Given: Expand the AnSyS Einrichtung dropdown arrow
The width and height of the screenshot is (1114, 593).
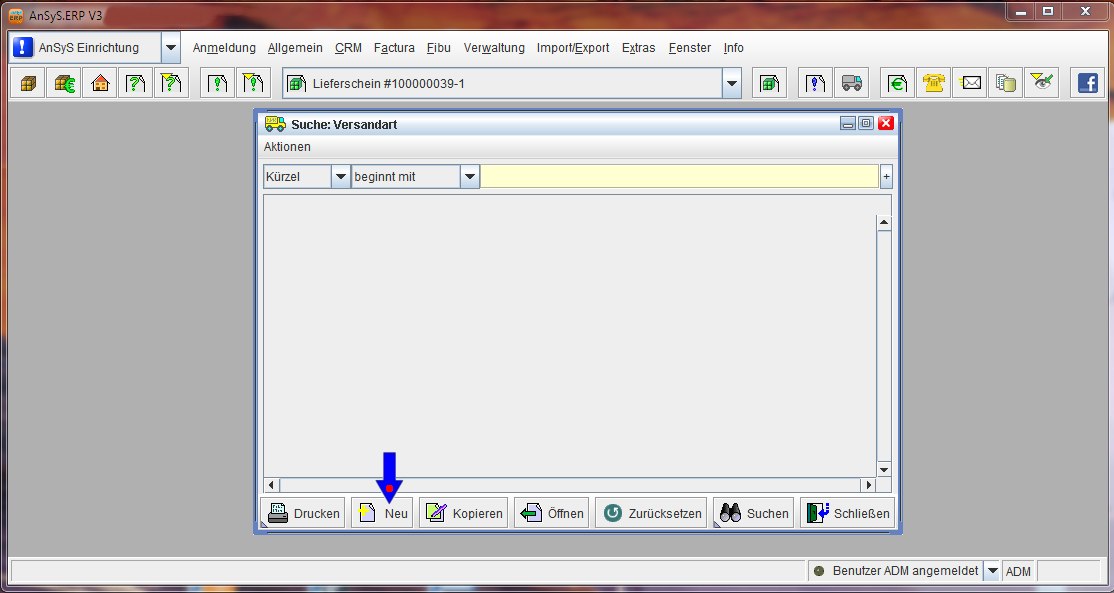Looking at the screenshot, I should [x=171, y=48].
